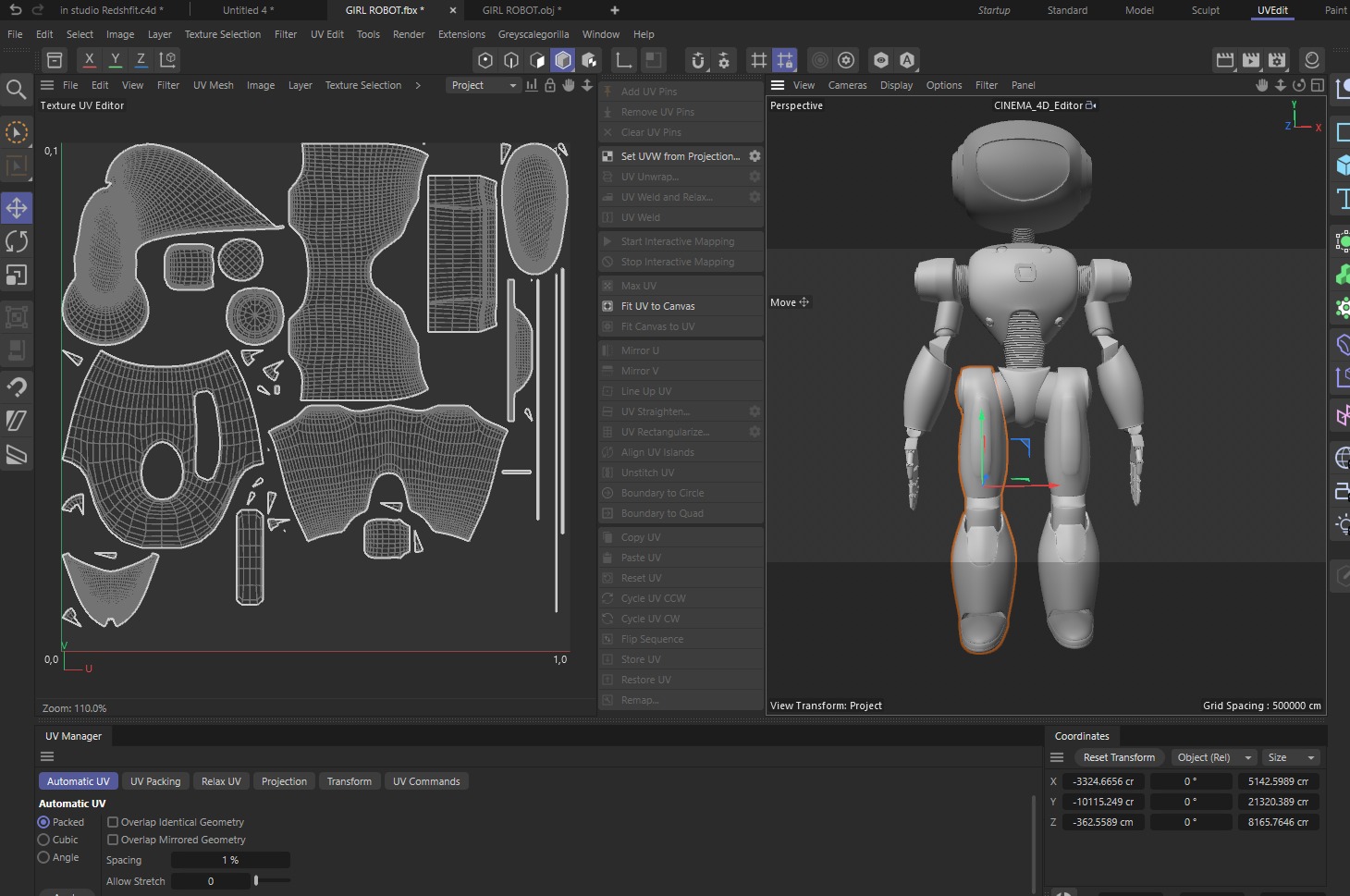Image resolution: width=1350 pixels, height=896 pixels.
Task: Select the Scale tool in left toolbar
Action: (x=17, y=276)
